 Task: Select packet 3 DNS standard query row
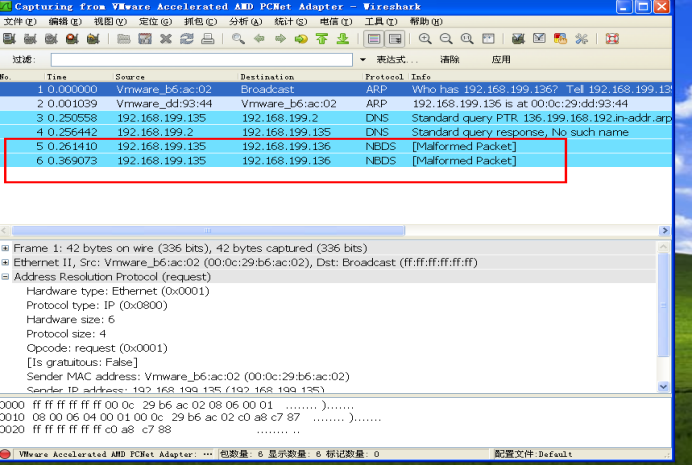(x=336, y=118)
